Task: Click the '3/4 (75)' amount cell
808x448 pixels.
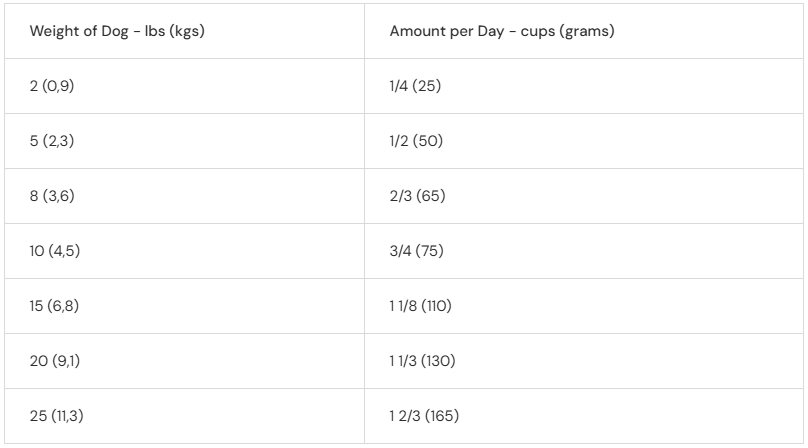Action: tap(584, 251)
